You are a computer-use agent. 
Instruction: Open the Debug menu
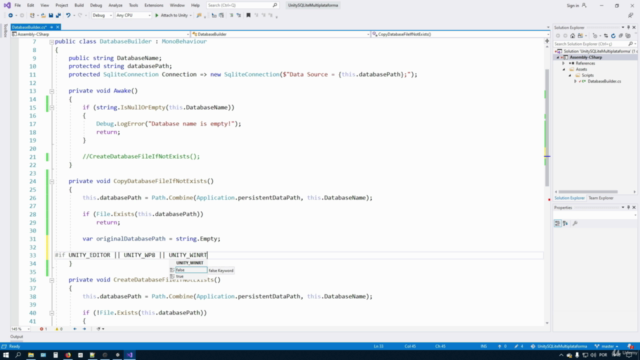click(96, 5)
